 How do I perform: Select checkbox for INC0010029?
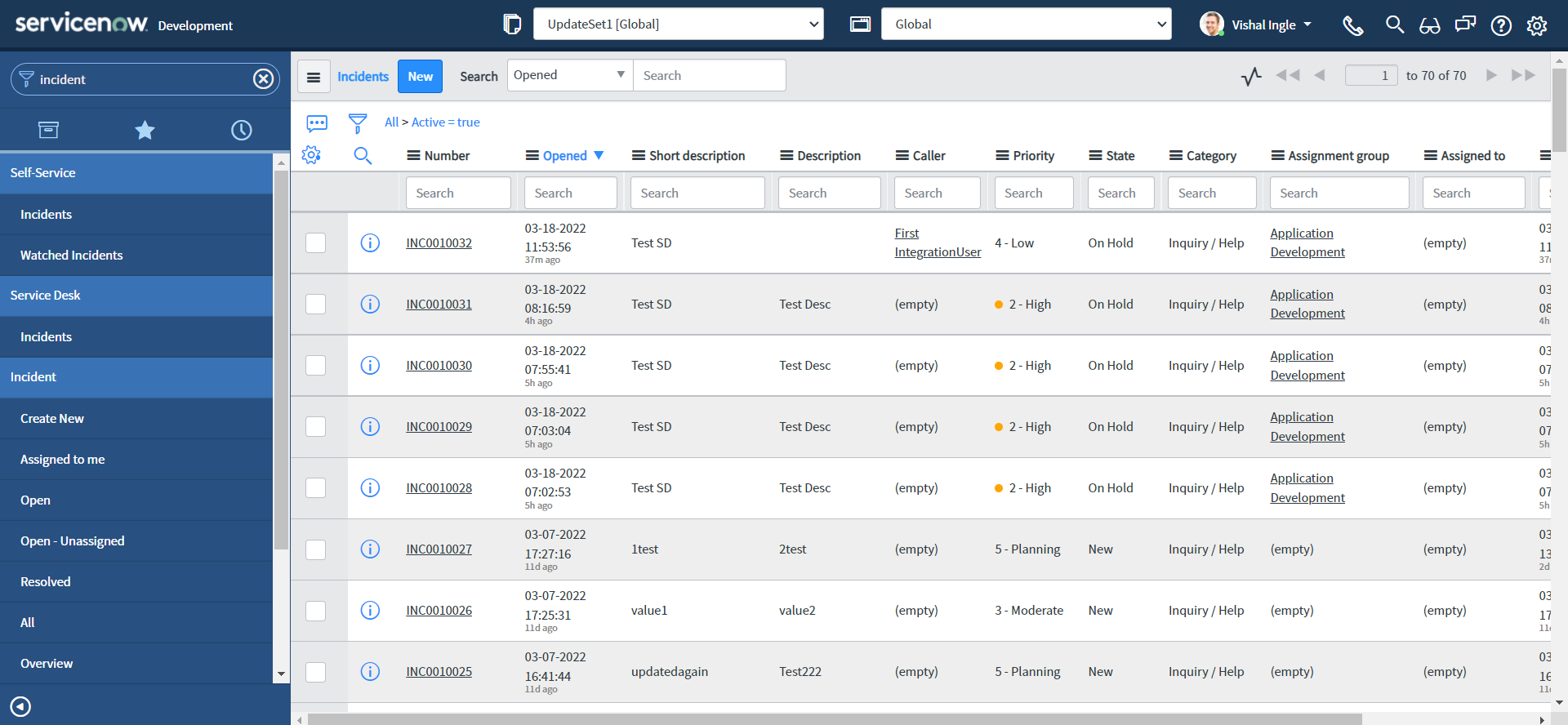click(x=316, y=427)
